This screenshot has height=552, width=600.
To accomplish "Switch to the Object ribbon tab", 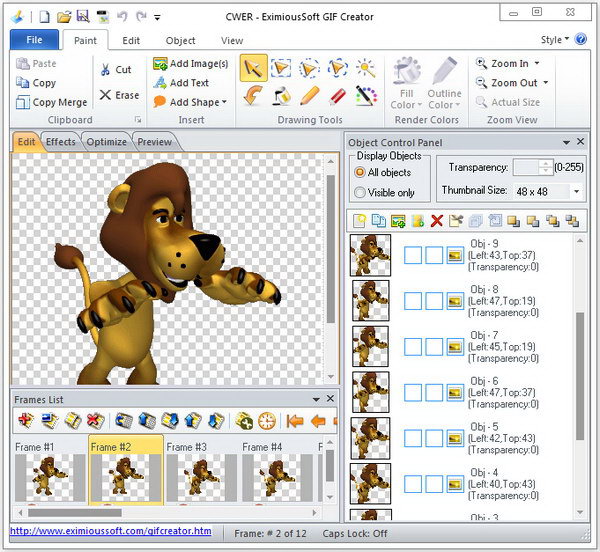I will (x=180, y=41).
